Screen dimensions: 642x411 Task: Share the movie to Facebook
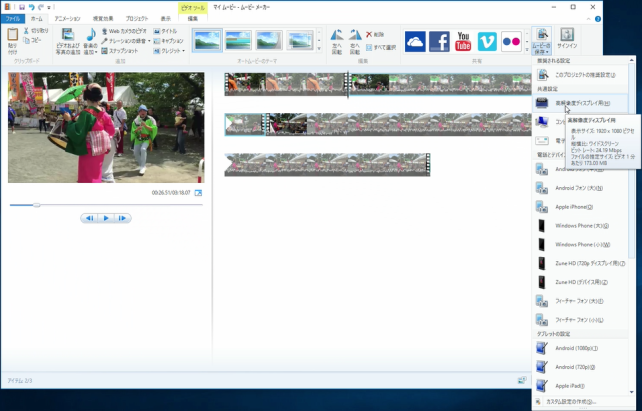tap(439, 41)
